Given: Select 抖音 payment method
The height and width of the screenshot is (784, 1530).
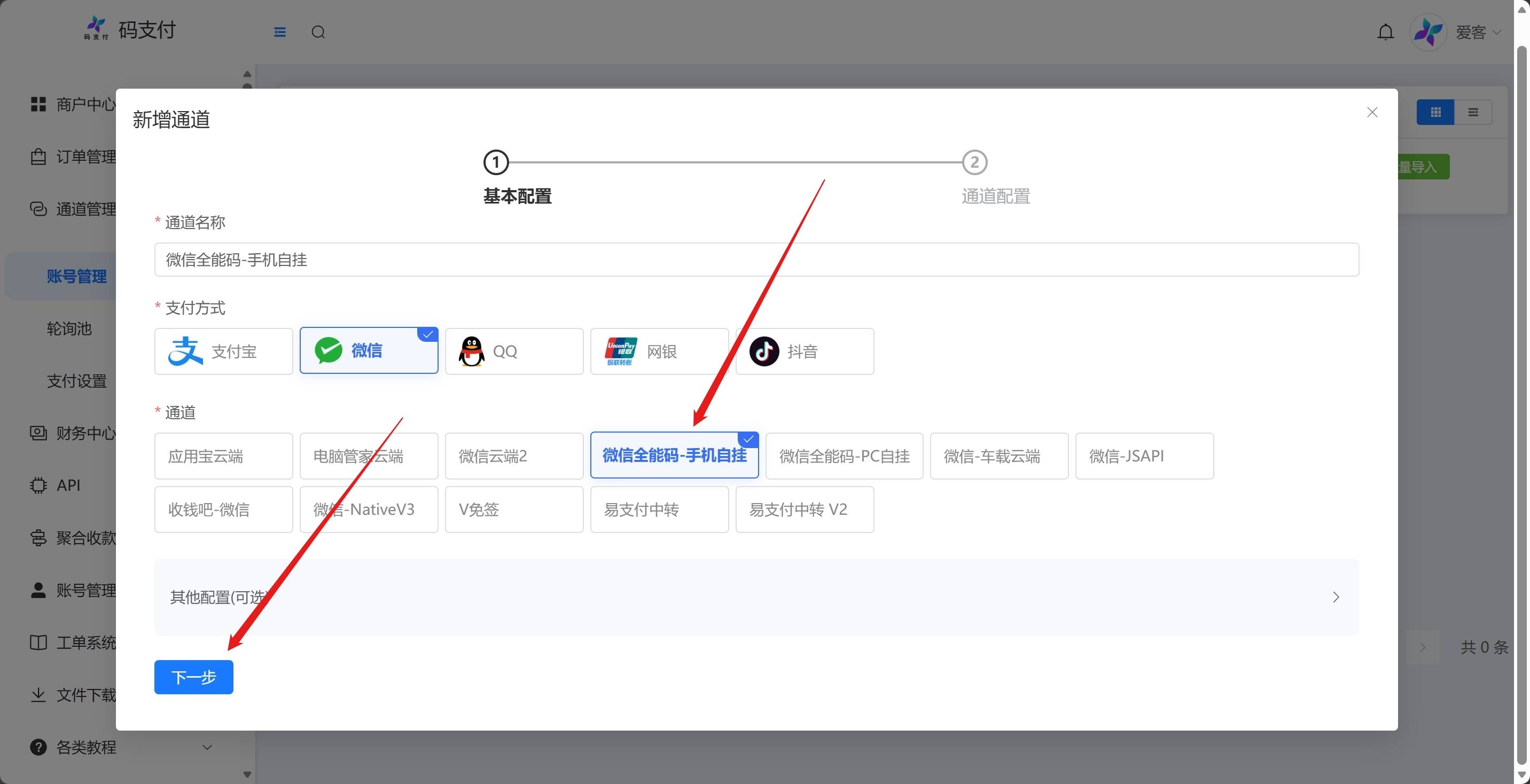Looking at the screenshot, I should click(x=805, y=351).
